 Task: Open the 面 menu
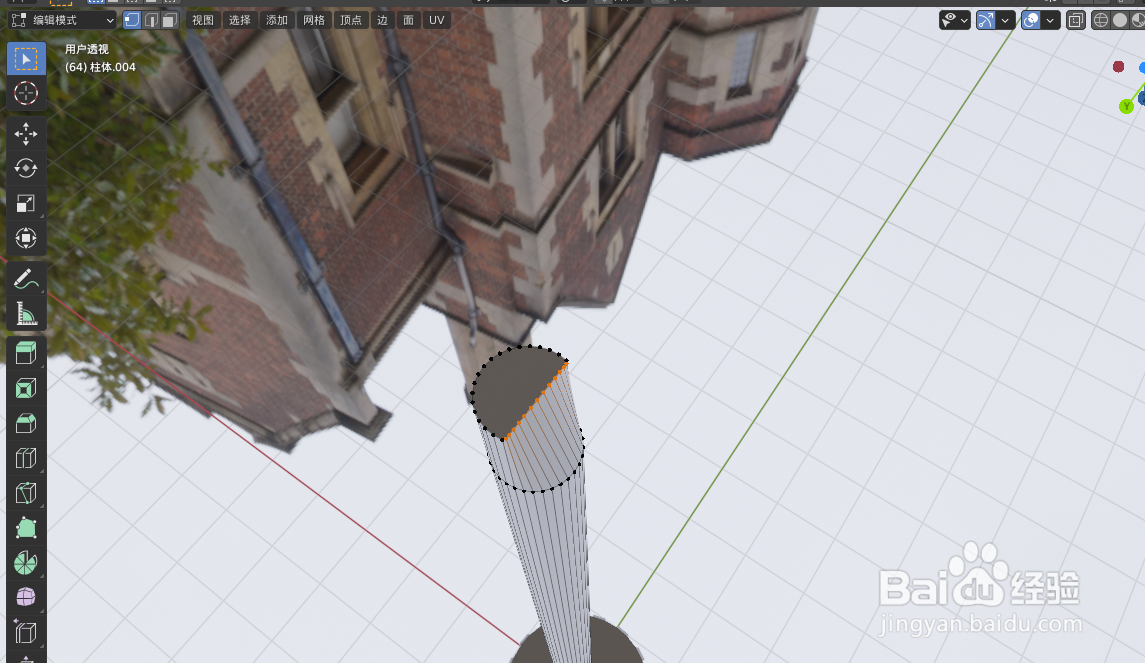[x=408, y=20]
